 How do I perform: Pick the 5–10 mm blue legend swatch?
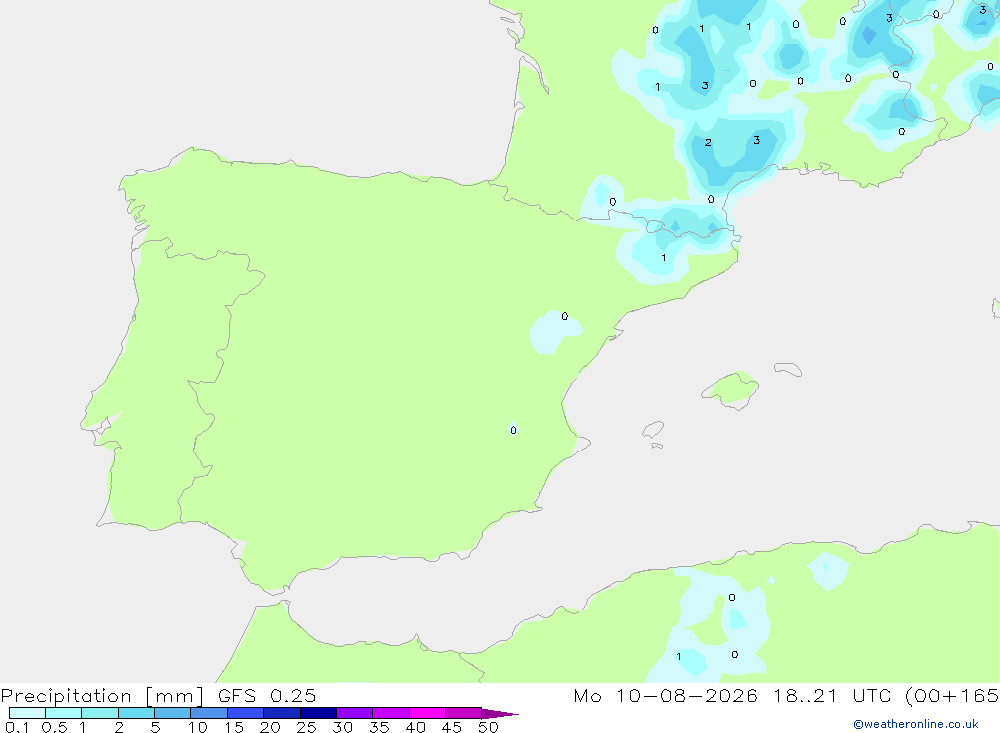pos(173,713)
